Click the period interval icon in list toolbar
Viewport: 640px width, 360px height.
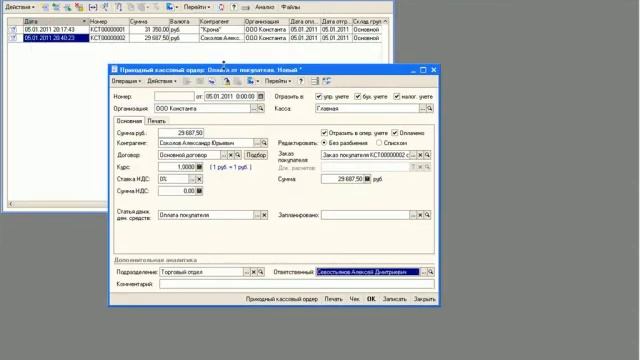pyautogui.click(x=93, y=7)
